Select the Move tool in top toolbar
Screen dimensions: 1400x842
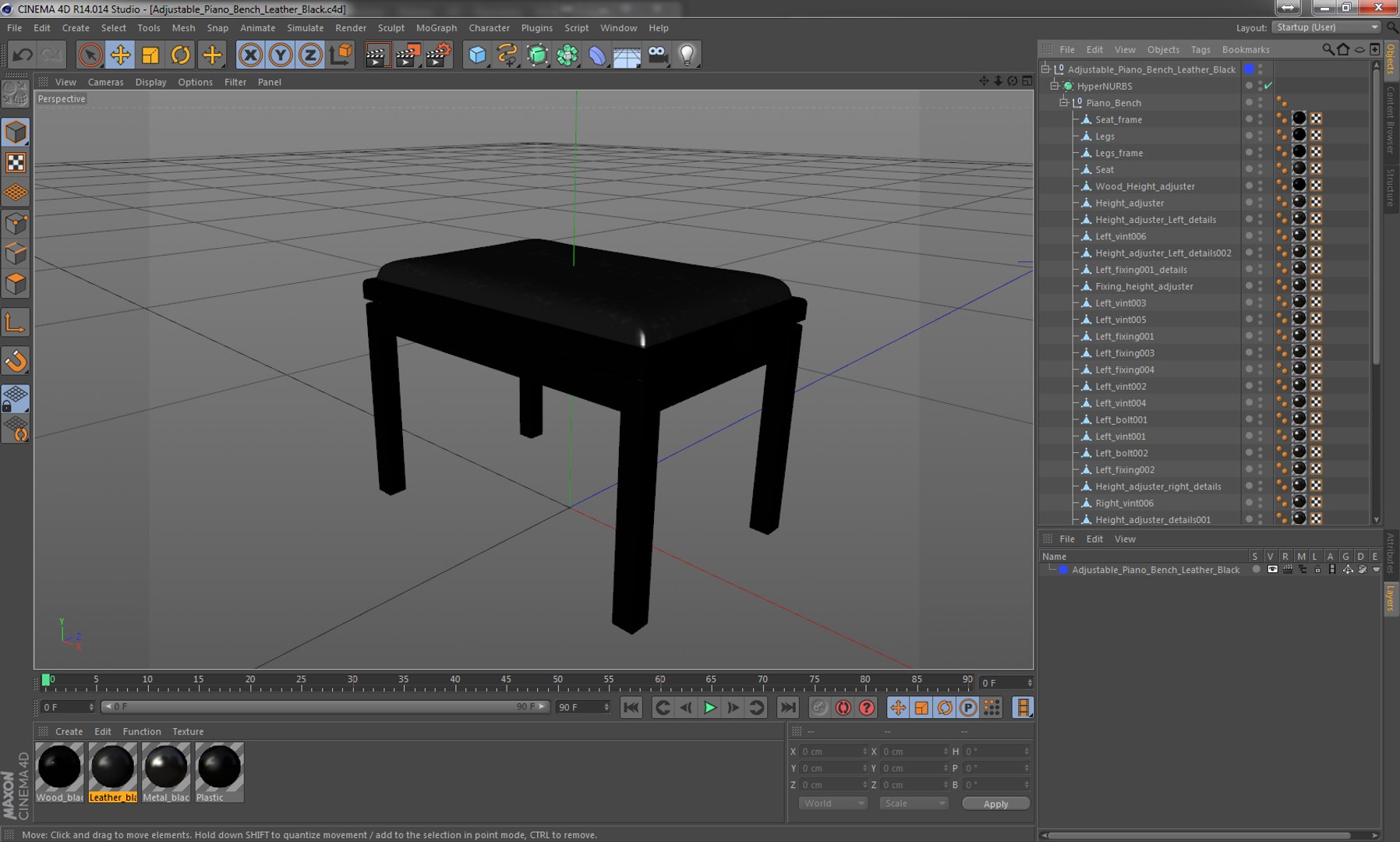[x=120, y=55]
